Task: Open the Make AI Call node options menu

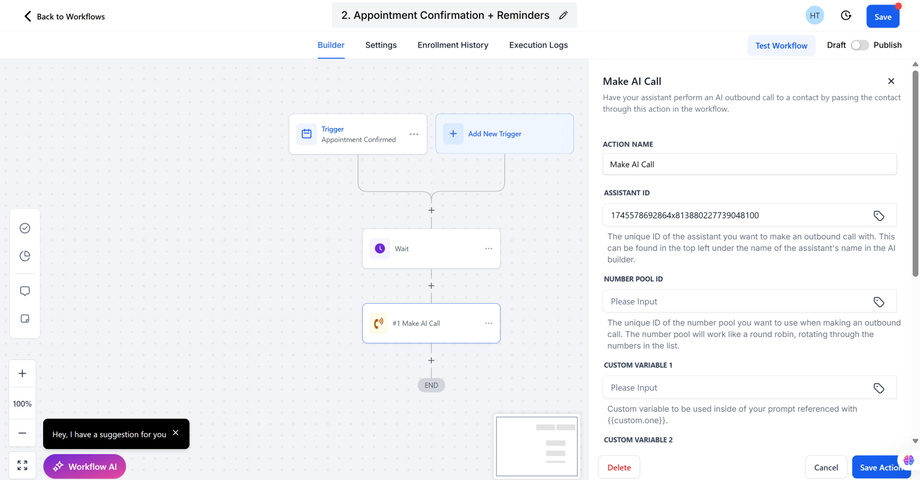Action: coord(489,324)
